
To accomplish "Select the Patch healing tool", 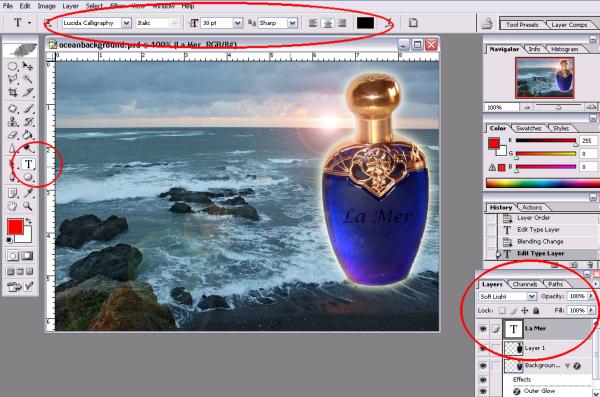I will point(13,109).
